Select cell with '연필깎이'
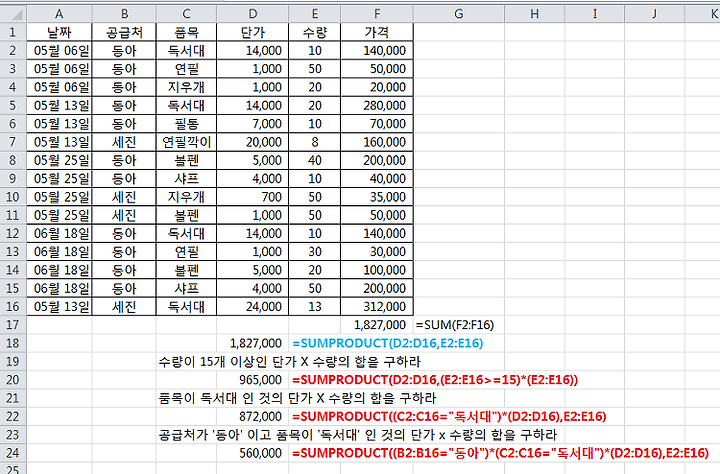720x474 pixels. click(186, 142)
